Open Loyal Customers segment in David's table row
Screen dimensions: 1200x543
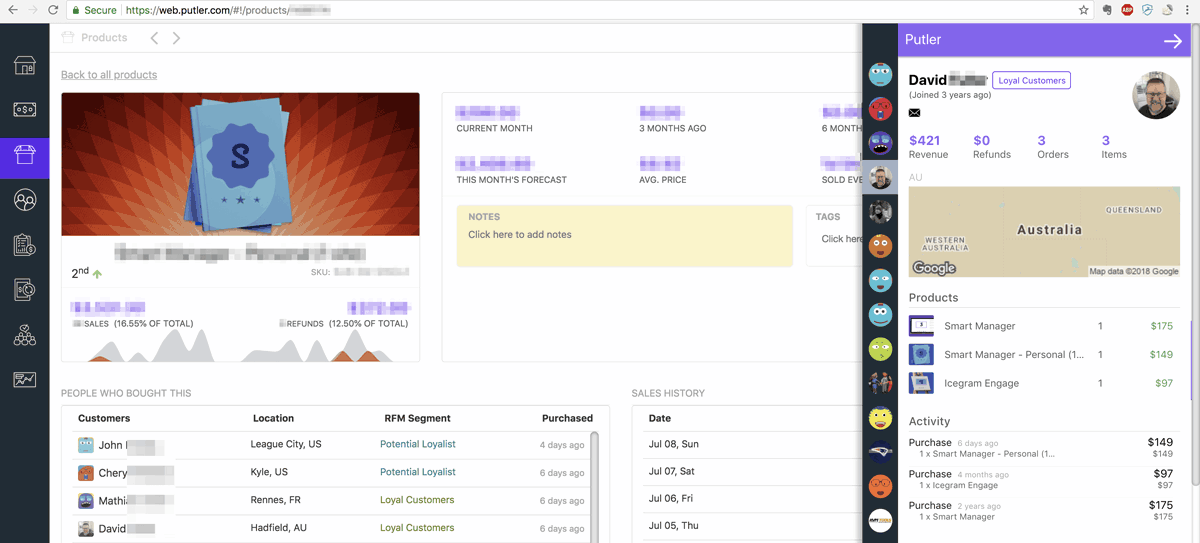[x=417, y=528]
